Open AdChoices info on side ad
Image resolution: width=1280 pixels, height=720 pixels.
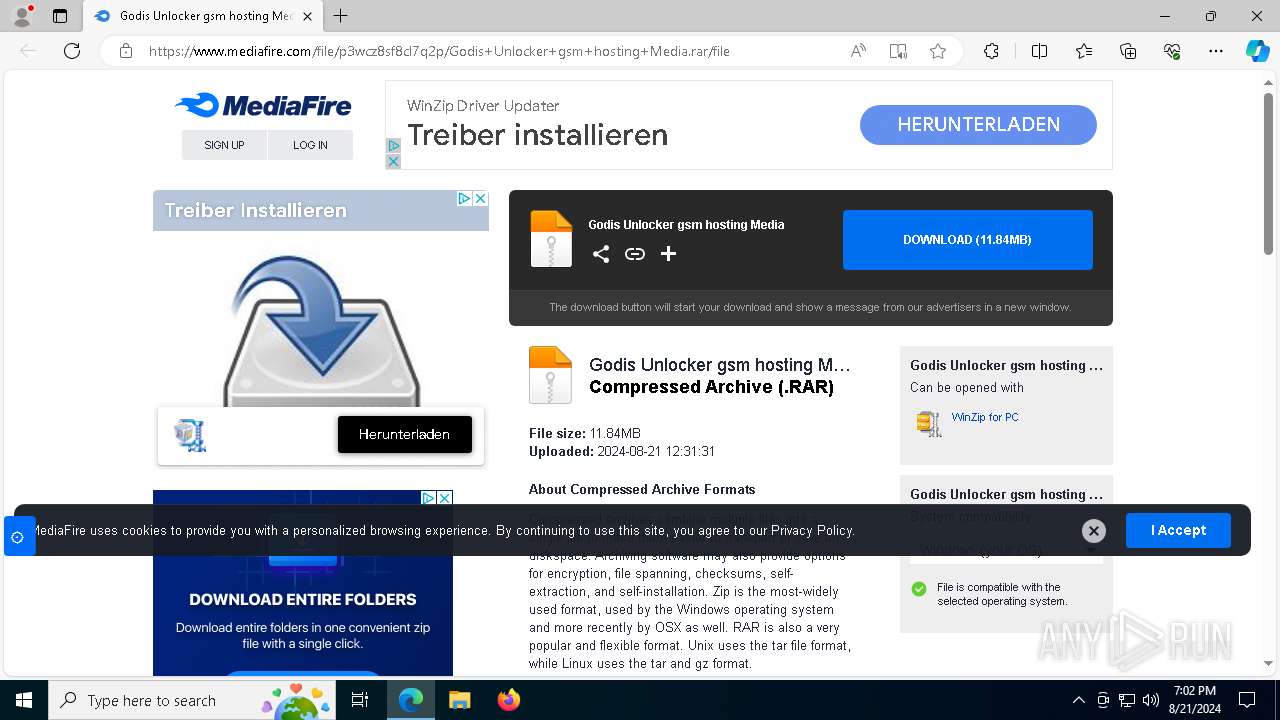(464, 198)
